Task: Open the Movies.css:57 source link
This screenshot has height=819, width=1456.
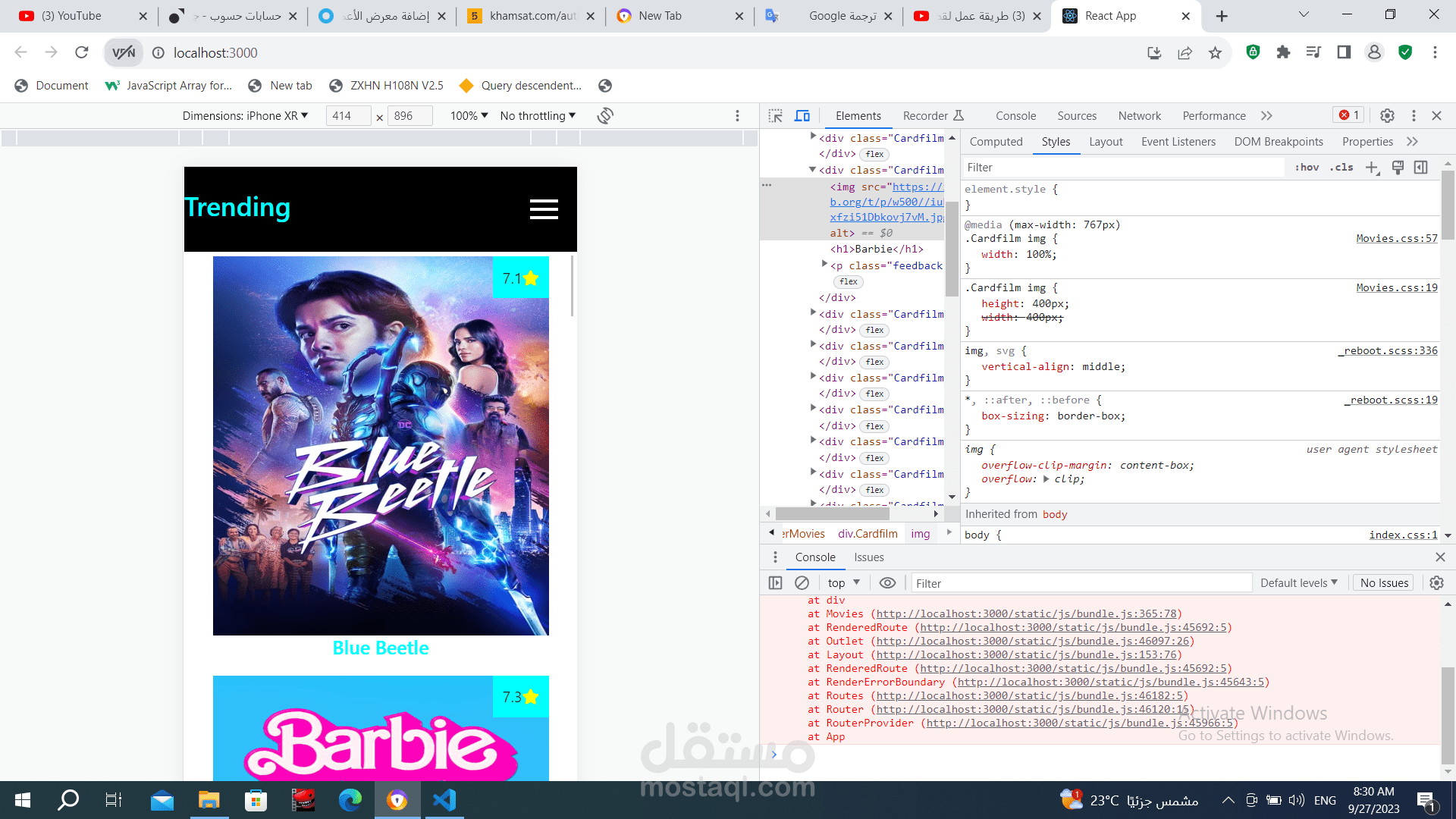Action: [x=1396, y=239]
